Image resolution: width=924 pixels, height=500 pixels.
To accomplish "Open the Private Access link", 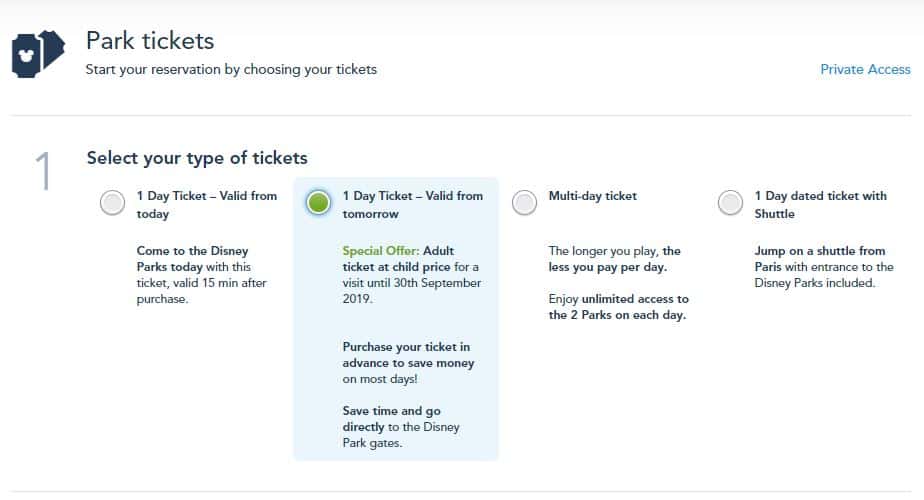I will 865,70.
